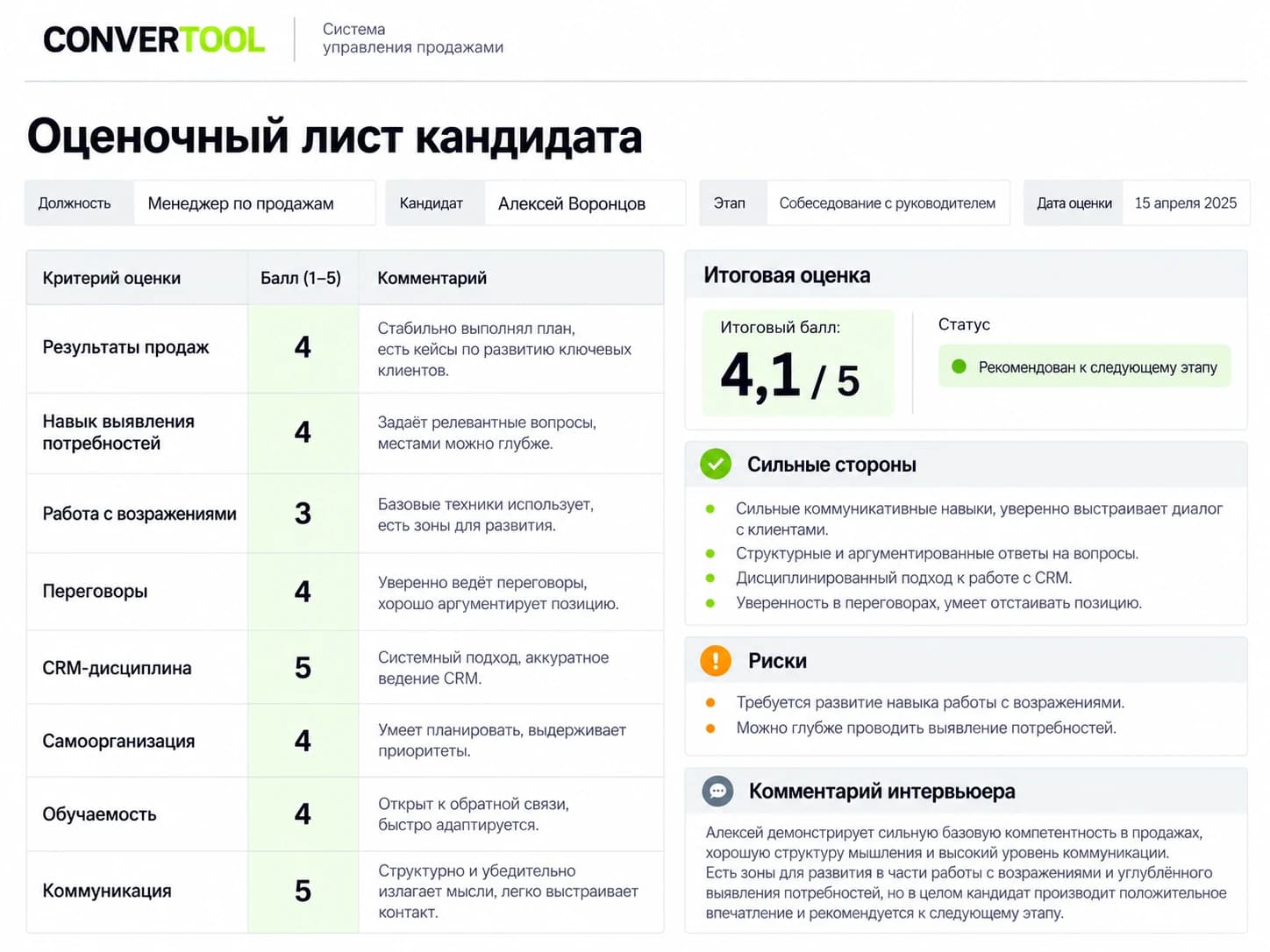Select the Результаты продаж criterion
Image resolution: width=1270 pixels, height=952 pixels.
coord(125,347)
